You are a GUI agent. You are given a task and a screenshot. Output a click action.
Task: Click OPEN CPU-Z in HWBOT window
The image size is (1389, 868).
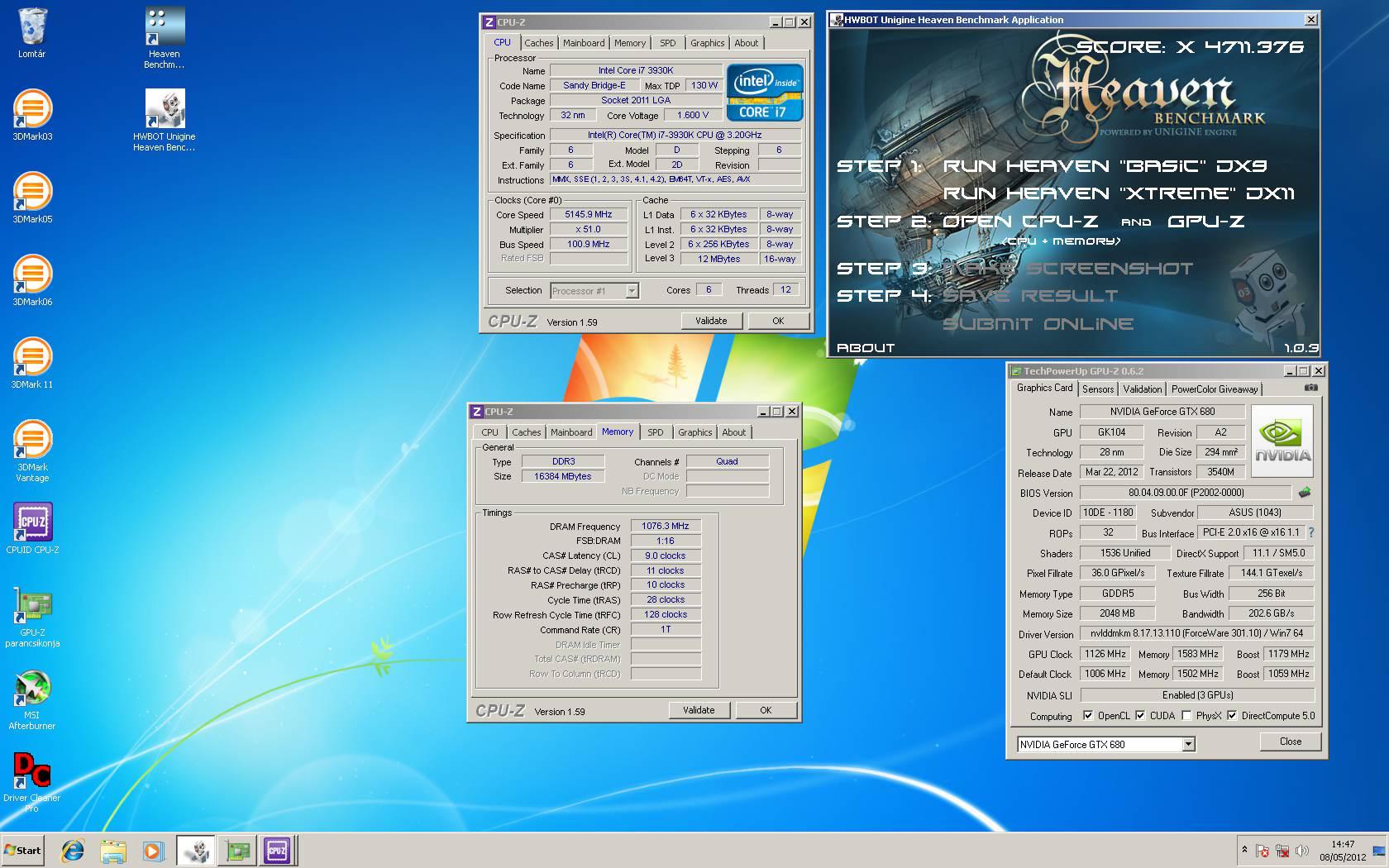point(1020,222)
